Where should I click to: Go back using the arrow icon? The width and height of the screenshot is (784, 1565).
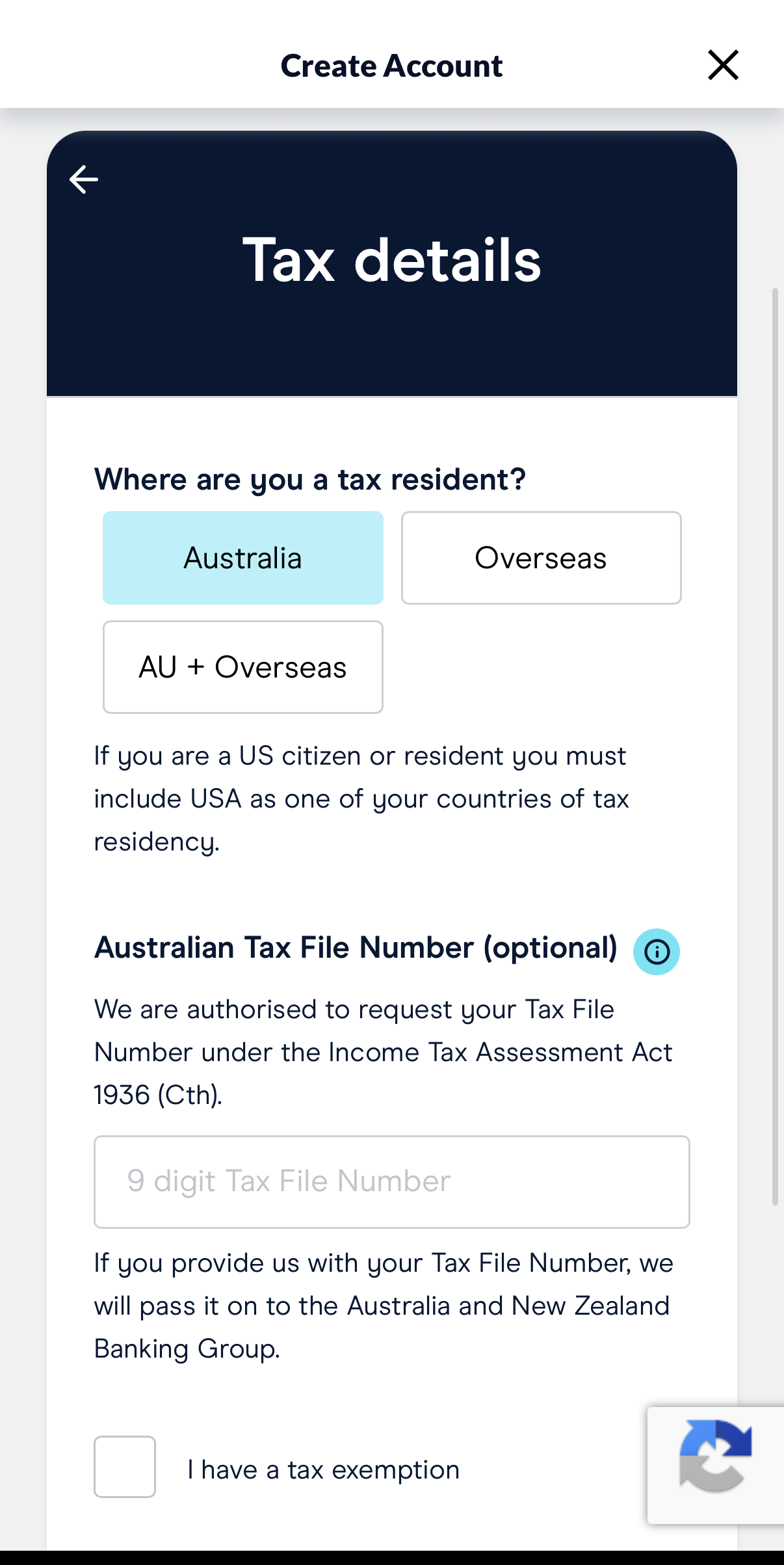click(84, 179)
